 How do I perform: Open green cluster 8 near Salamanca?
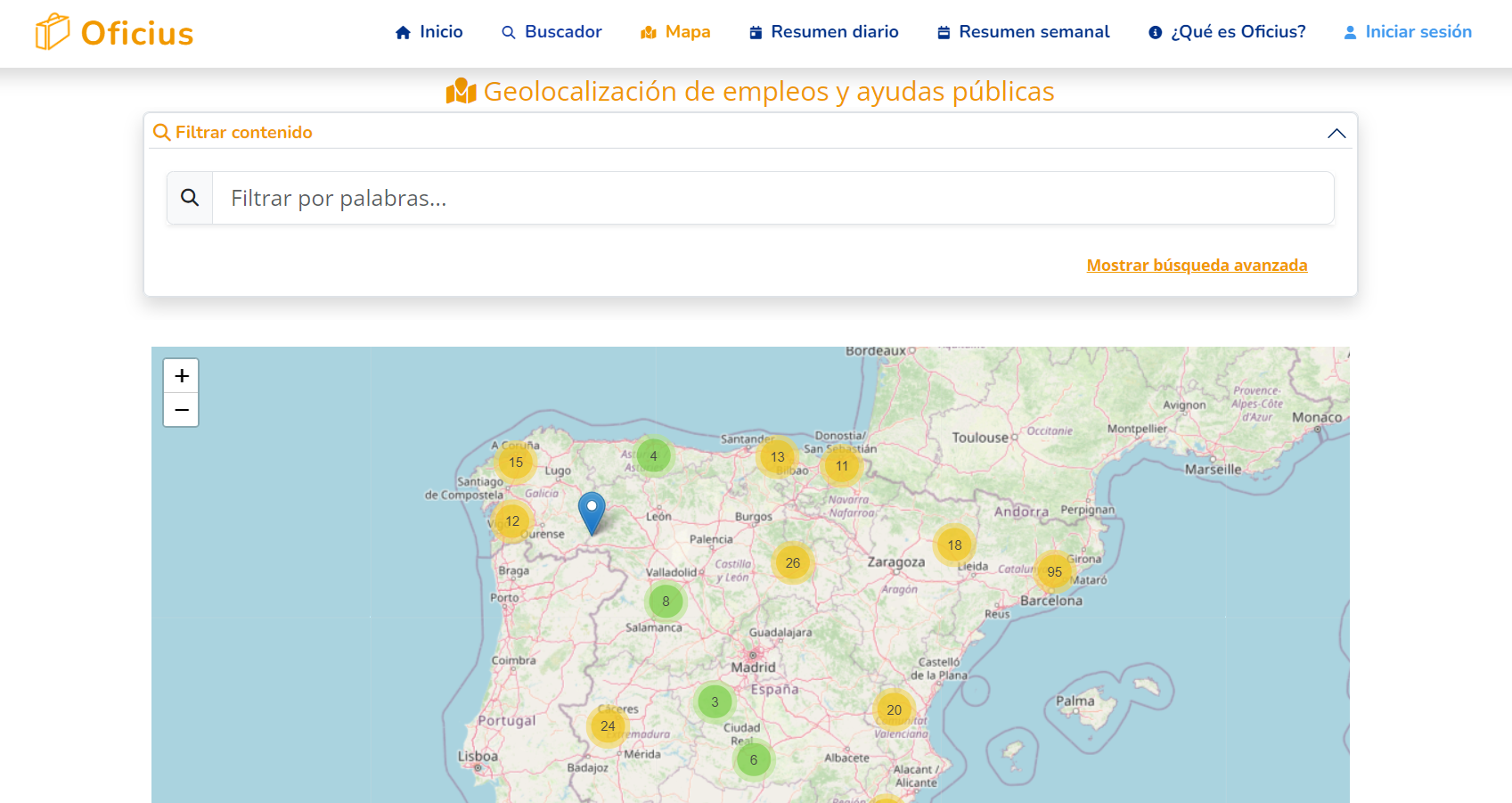tap(666, 602)
